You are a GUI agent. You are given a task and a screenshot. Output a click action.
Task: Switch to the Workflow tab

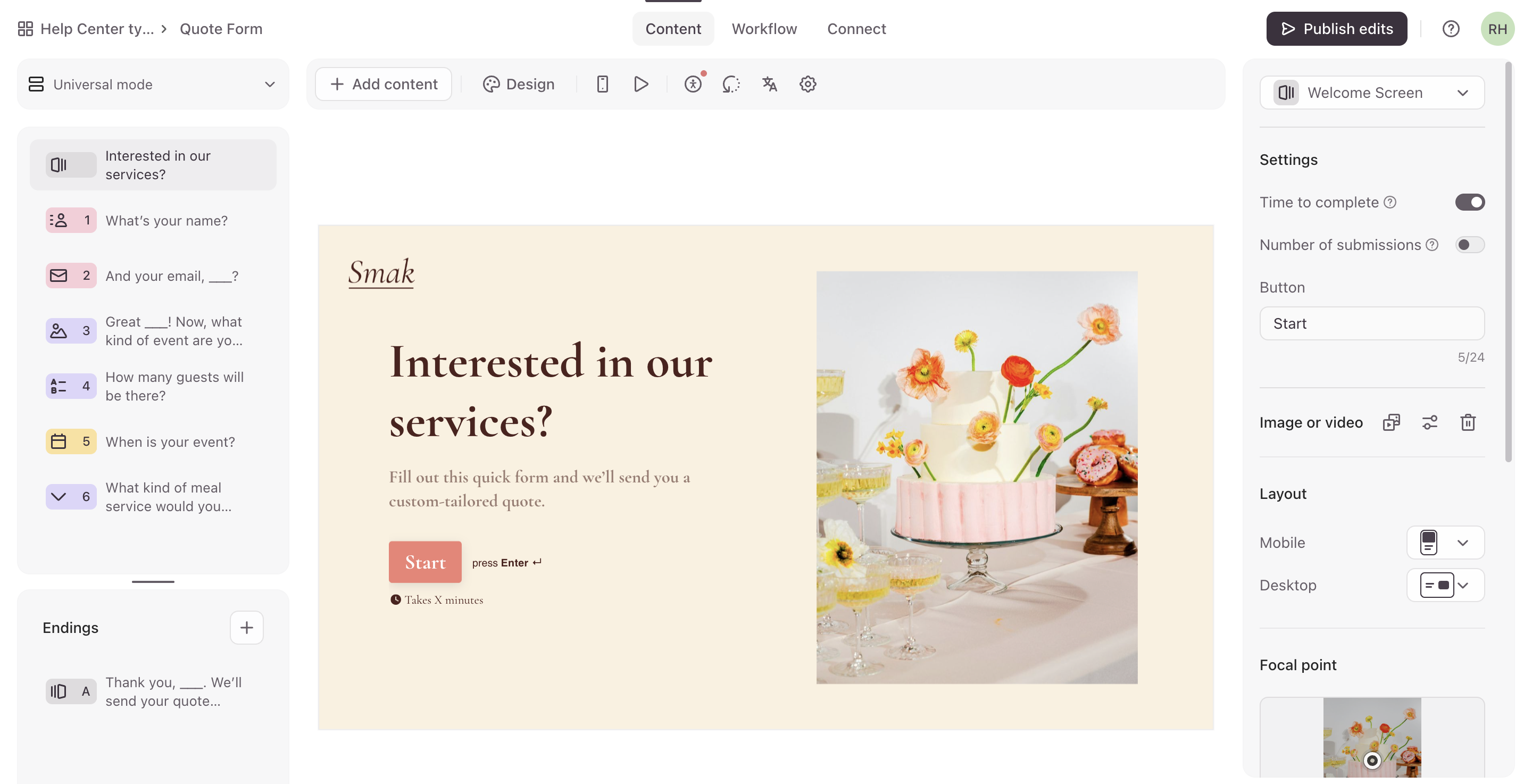pos(764,29)
